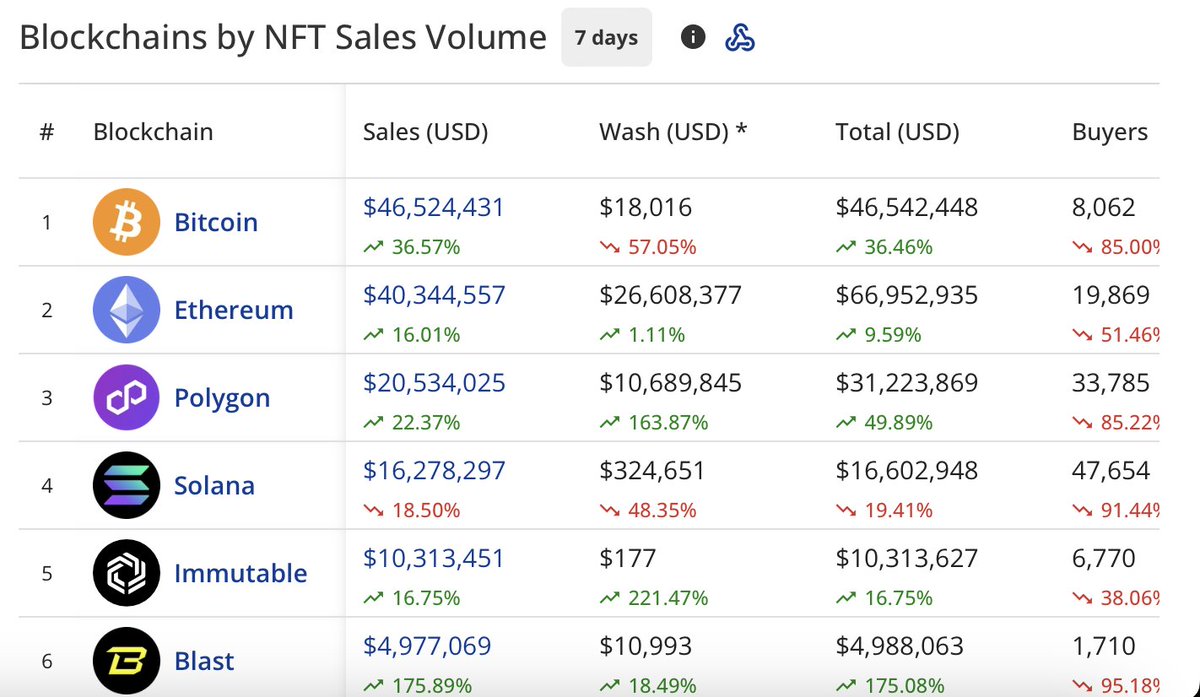Open Immutable sales value $10,313,451

(434, 558)
